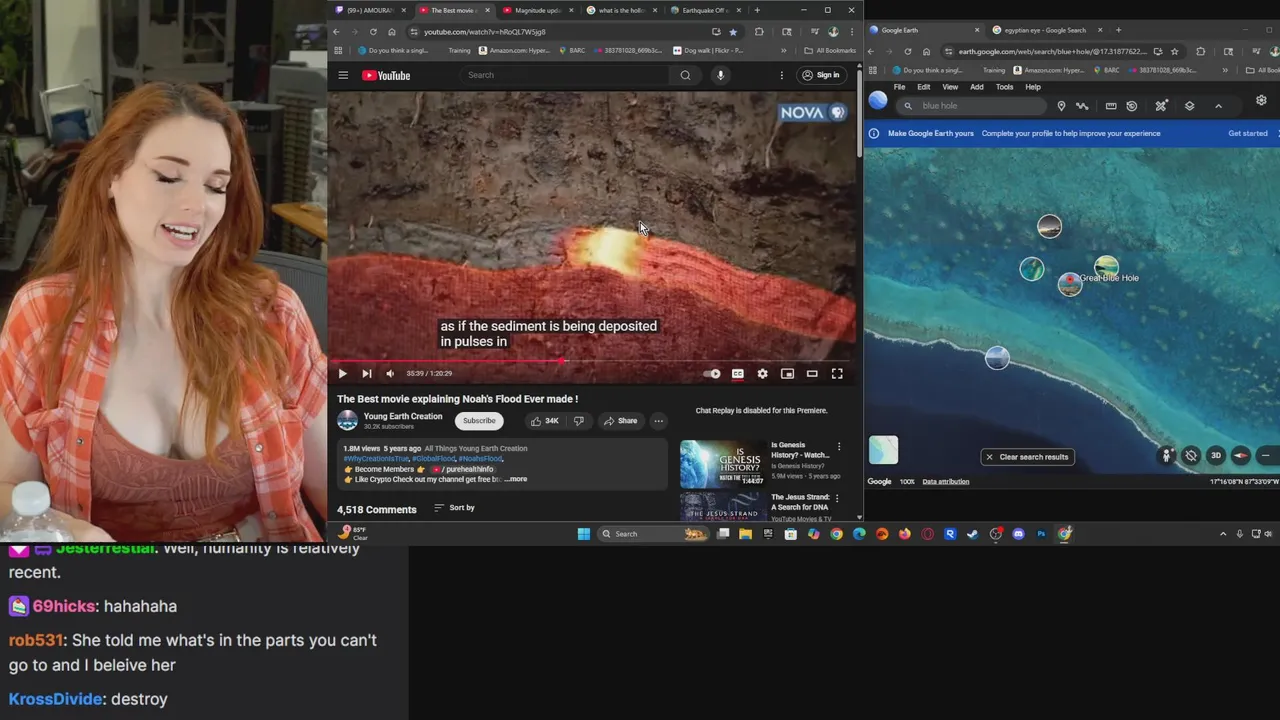
Task: Seek on the red video progress bar
Action: [592, 361]
